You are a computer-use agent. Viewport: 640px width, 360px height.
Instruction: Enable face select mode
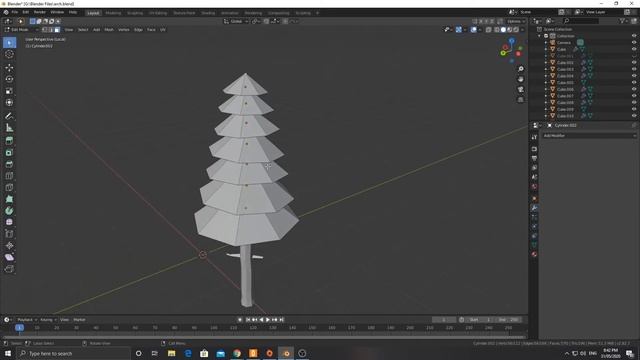tap(57, 30)
